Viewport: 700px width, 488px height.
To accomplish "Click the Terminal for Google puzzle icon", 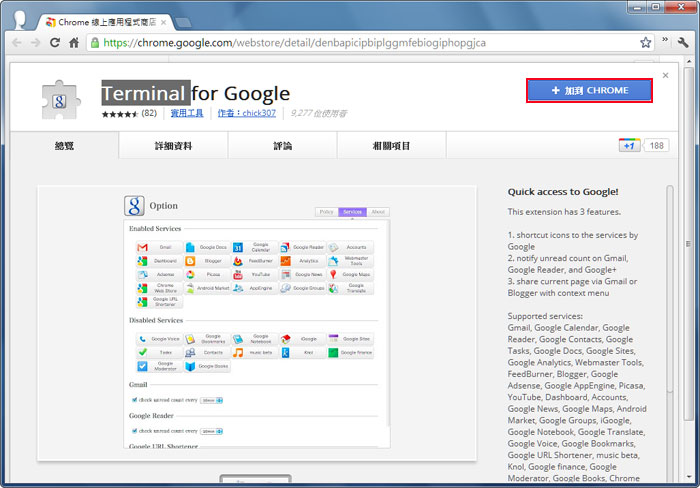I will point(61,100).
